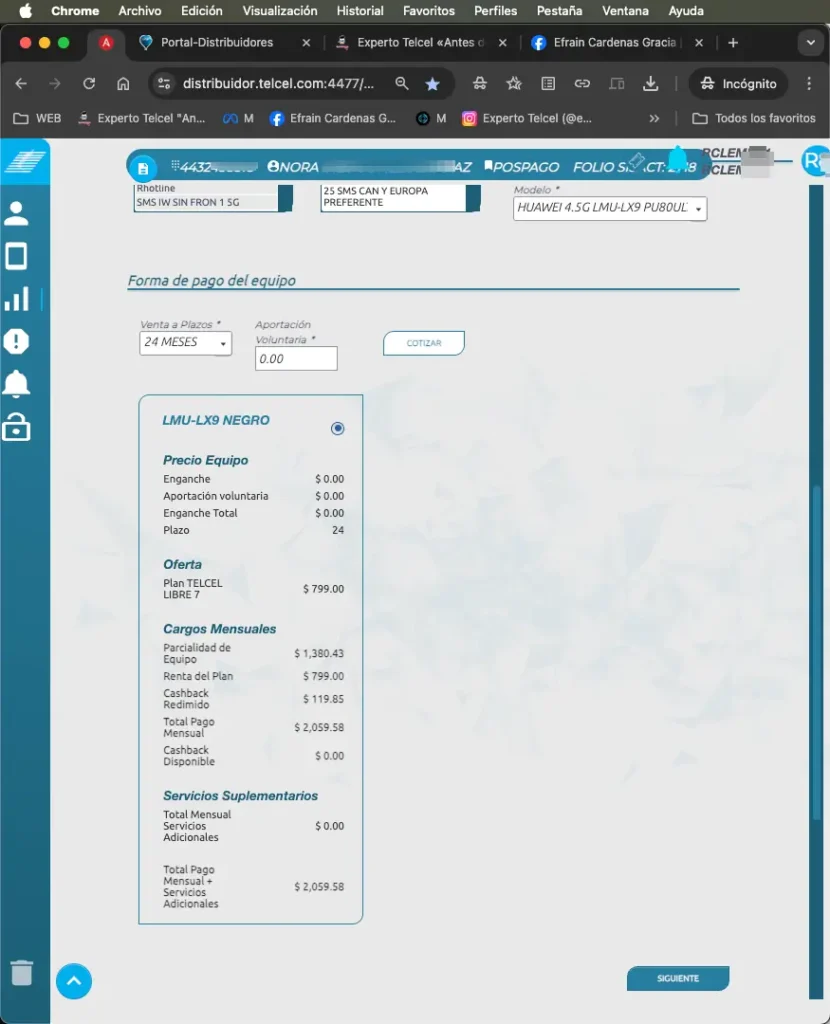Open the Apple menu
The image size is (830, 1024).
[x=25, y=10]
